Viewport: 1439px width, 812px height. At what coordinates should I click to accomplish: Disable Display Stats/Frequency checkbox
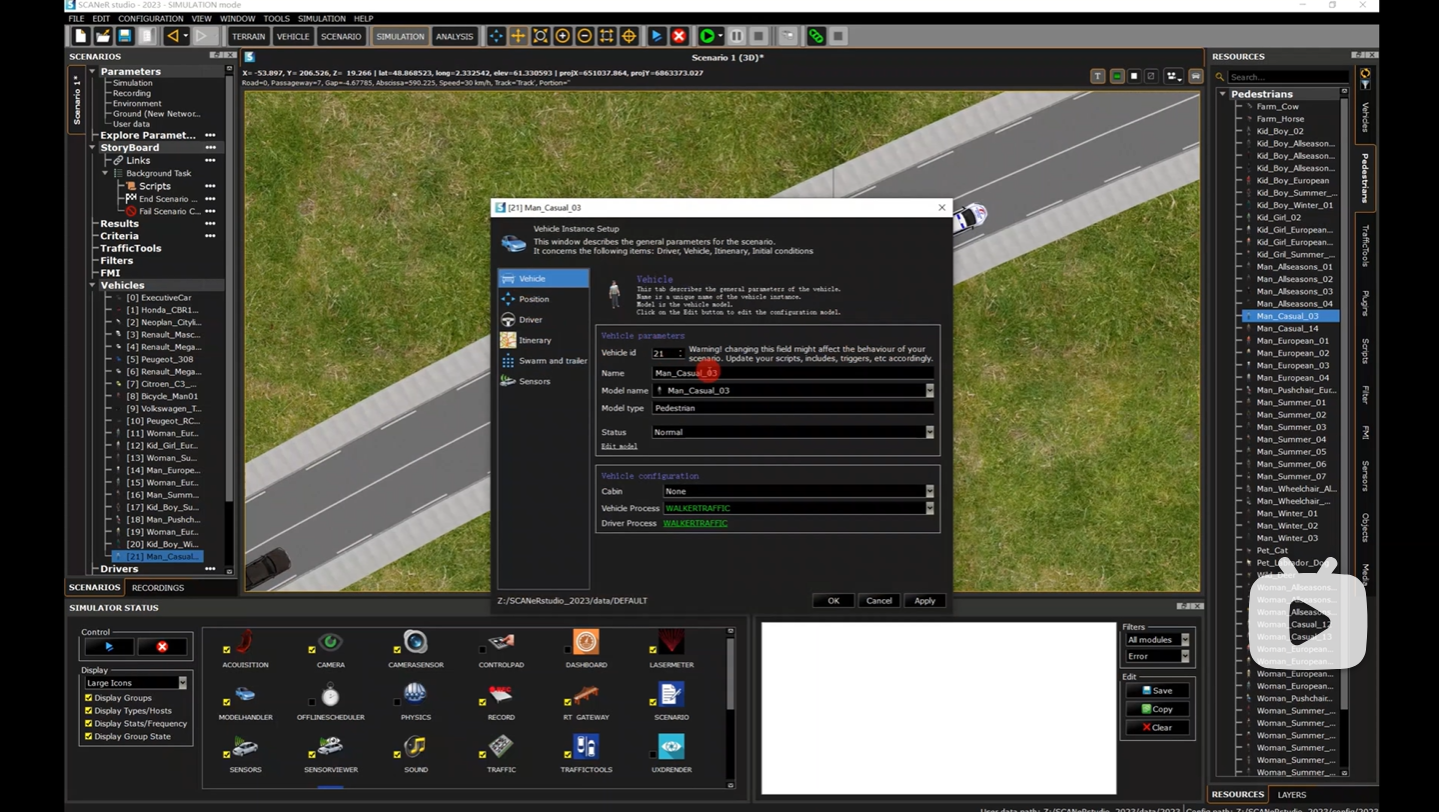tap(89, 723)
